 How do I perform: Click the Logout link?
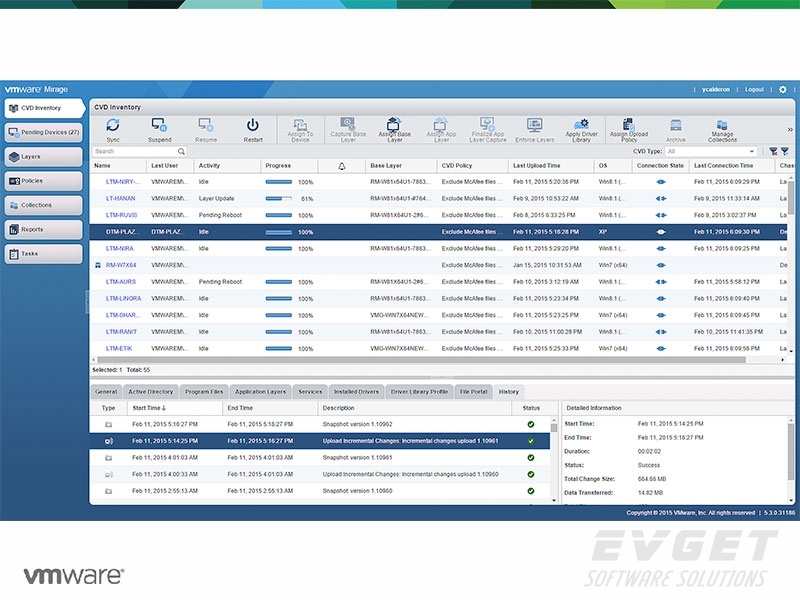coord(754,89)
